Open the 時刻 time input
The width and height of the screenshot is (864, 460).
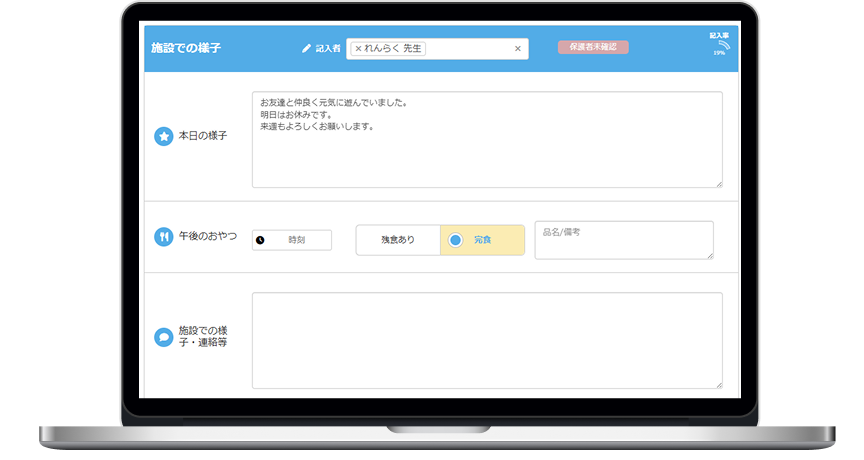pos(292,240)
